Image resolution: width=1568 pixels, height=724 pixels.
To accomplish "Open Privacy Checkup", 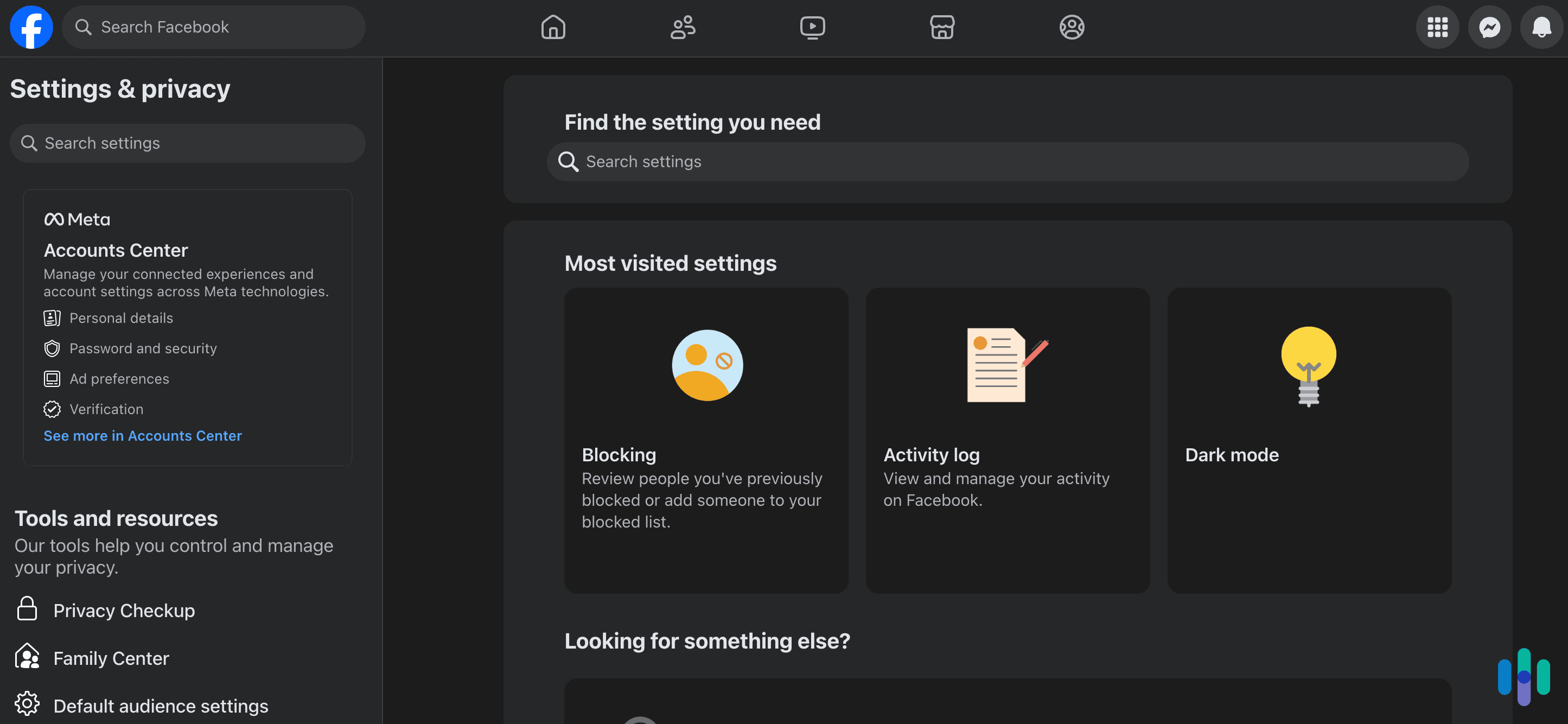I will click(x=124, y=610).
